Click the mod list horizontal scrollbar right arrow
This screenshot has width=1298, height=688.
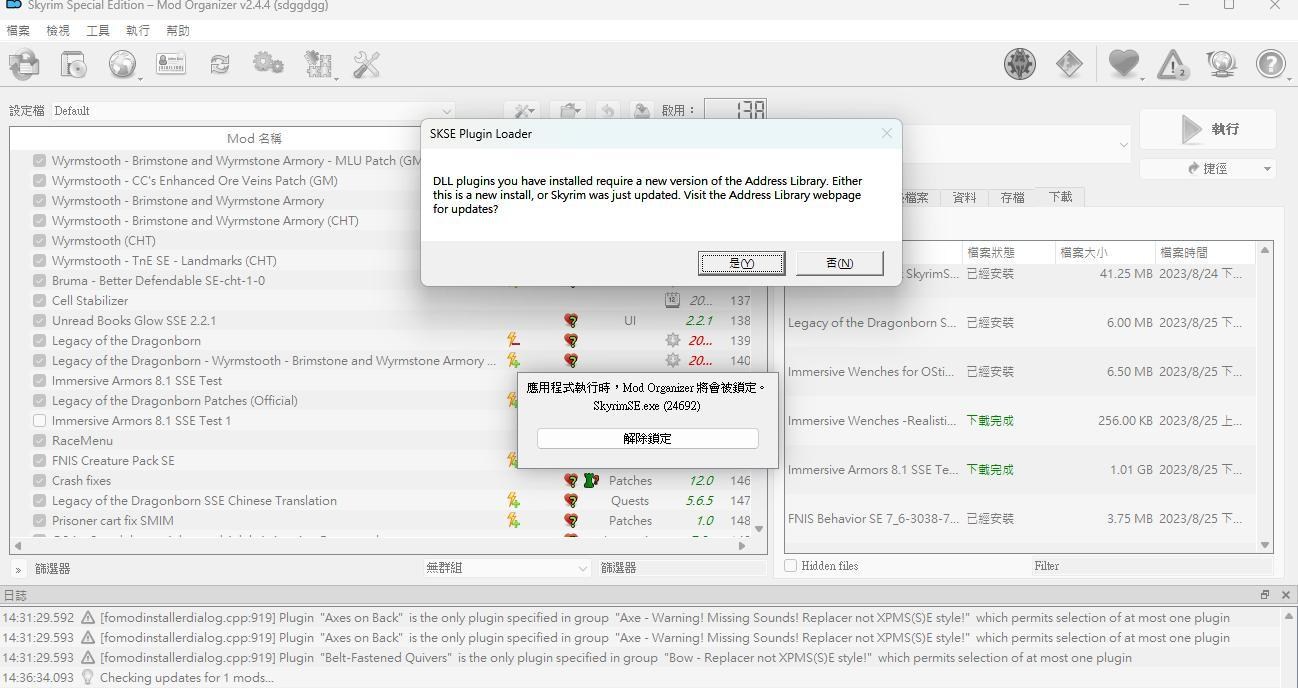[742, 546]
